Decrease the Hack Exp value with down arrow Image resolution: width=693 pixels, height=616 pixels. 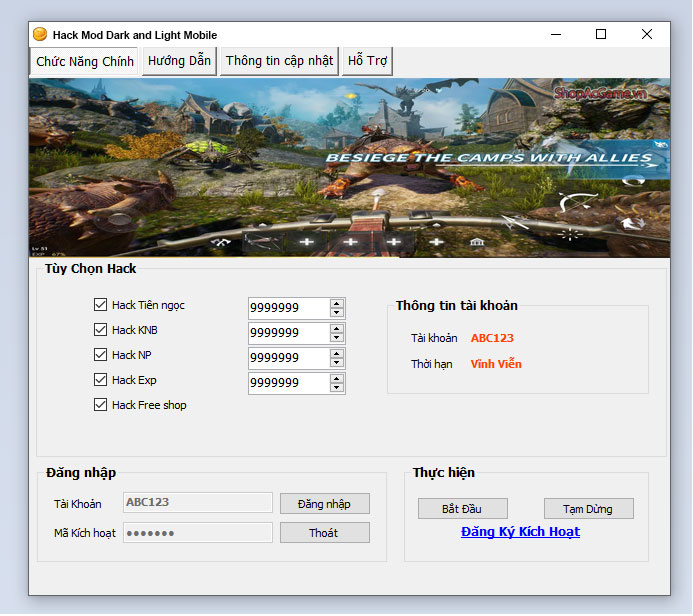click(337, 388)
